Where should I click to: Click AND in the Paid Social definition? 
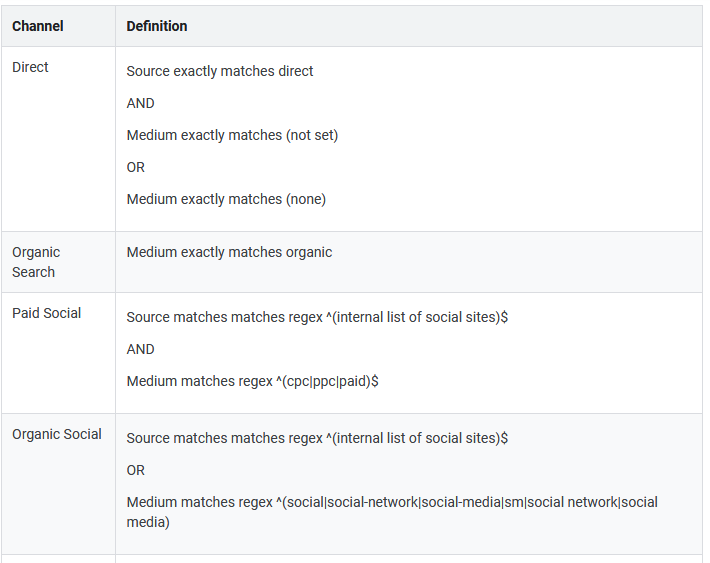point(141,349)
